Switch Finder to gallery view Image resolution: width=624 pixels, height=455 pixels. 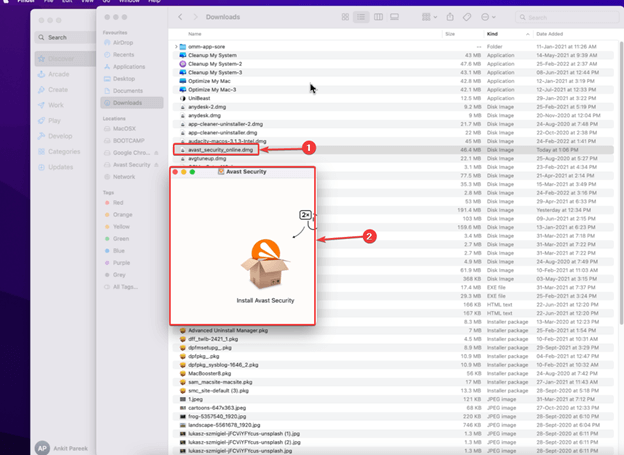tap(394, 17)
